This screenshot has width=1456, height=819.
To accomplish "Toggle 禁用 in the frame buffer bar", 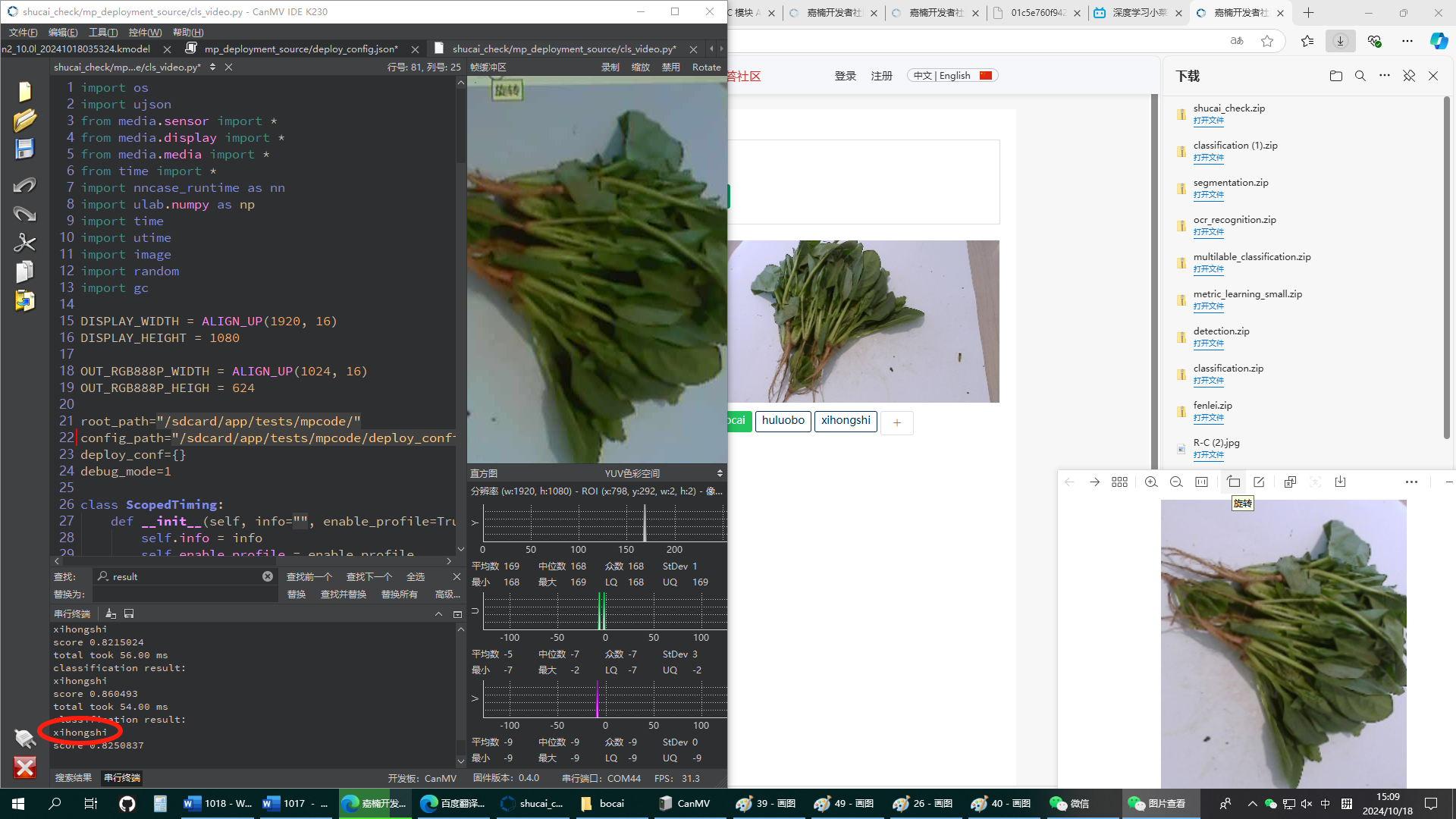I will click(672, 67).
